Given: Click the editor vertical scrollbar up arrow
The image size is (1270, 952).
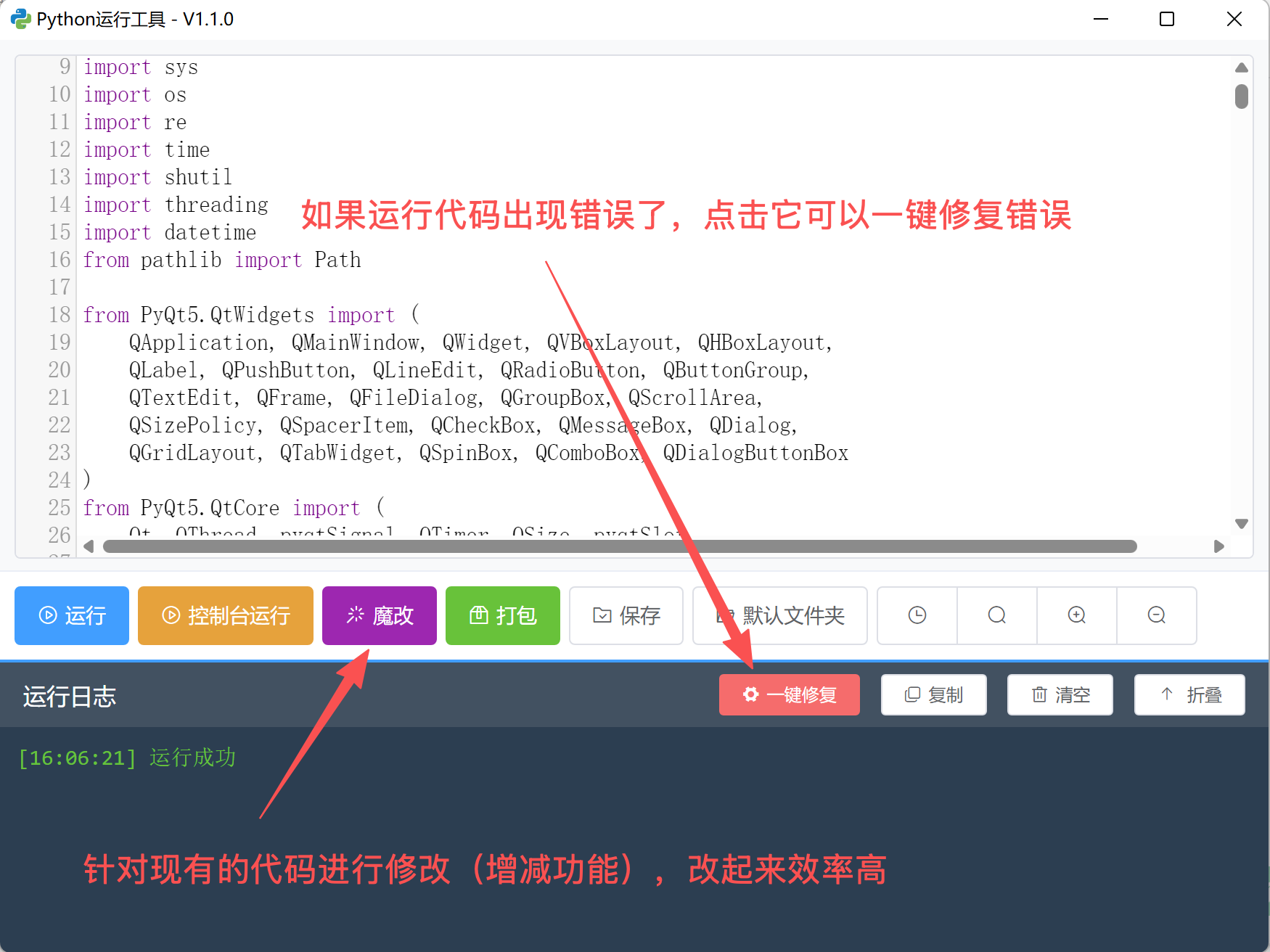Looking at the screenshot, I should tap(1242, 67).
